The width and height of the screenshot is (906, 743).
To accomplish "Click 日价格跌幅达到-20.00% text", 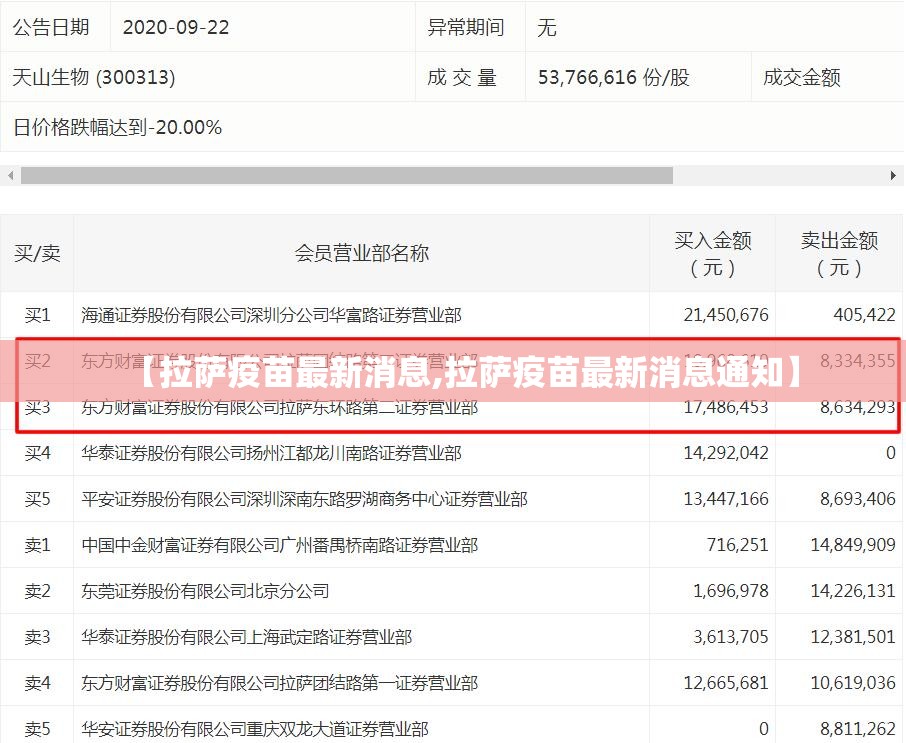I will pos(117,127).
